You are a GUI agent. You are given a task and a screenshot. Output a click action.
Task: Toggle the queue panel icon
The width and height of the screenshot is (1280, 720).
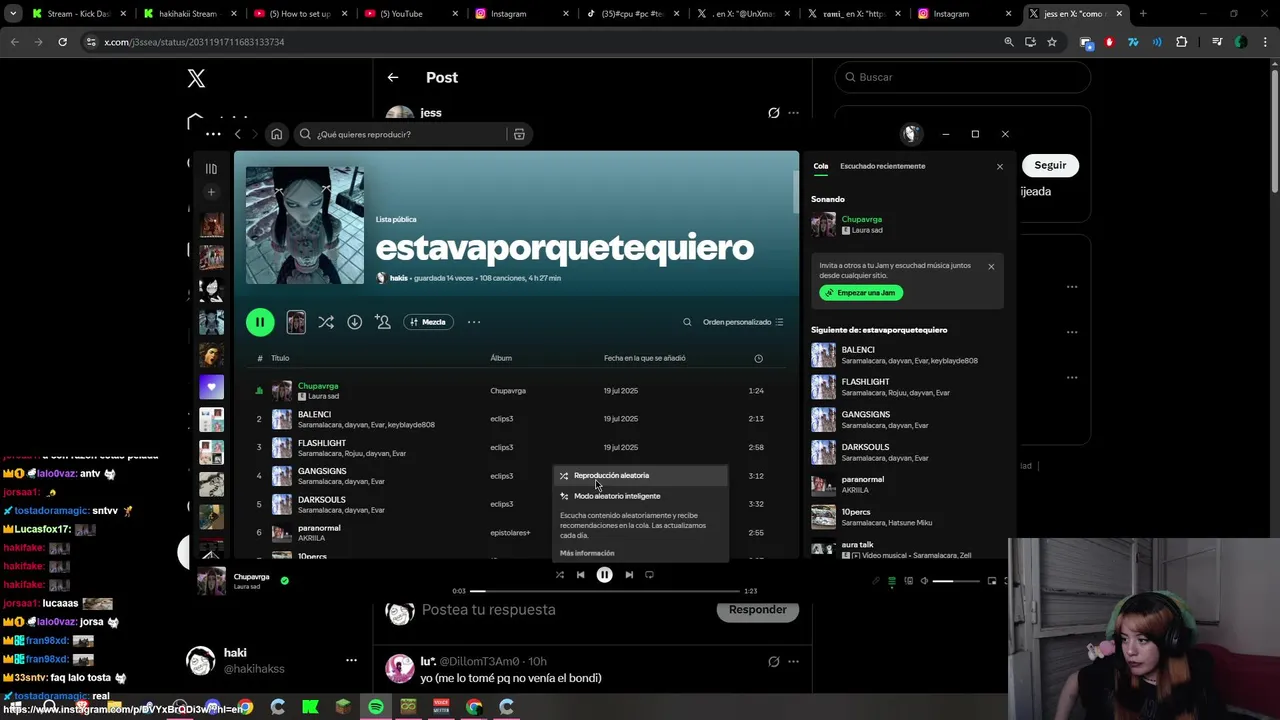point(892,581)
